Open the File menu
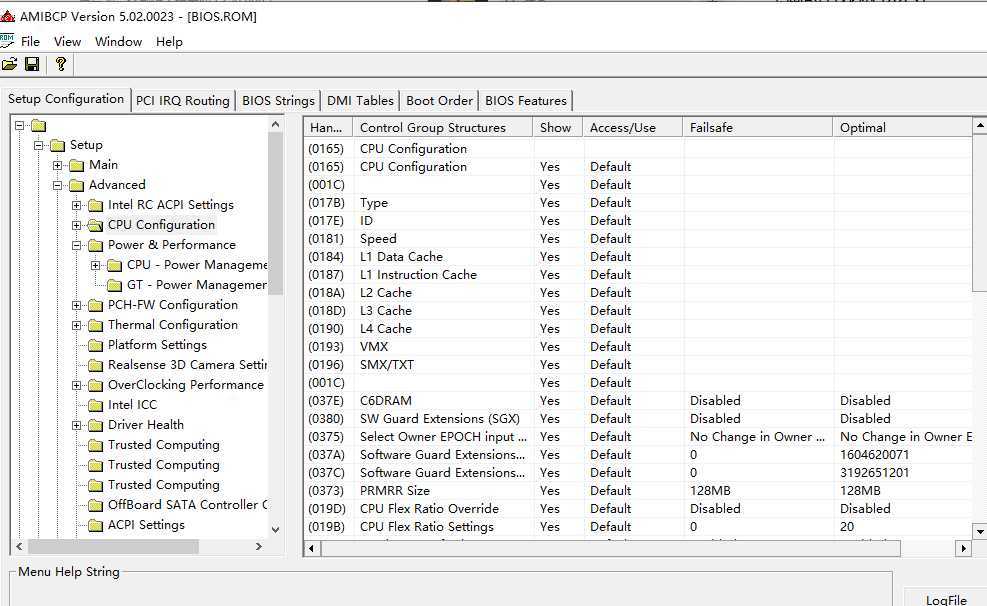This screenshot has height=606, width=987. (x=30, y=42)
